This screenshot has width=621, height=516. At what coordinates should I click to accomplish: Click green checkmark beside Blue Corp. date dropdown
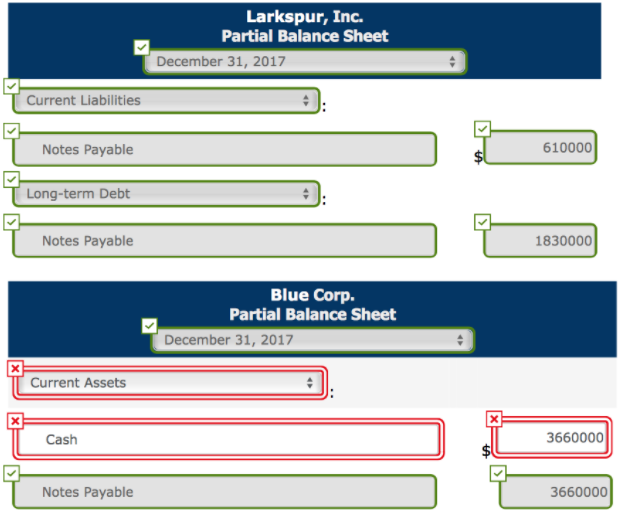(149, 326)
